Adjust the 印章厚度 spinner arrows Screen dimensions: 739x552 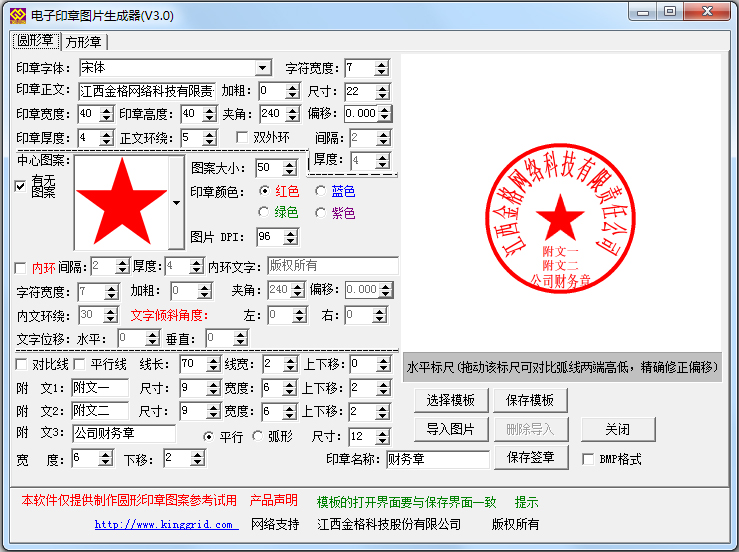click(107, 138)
